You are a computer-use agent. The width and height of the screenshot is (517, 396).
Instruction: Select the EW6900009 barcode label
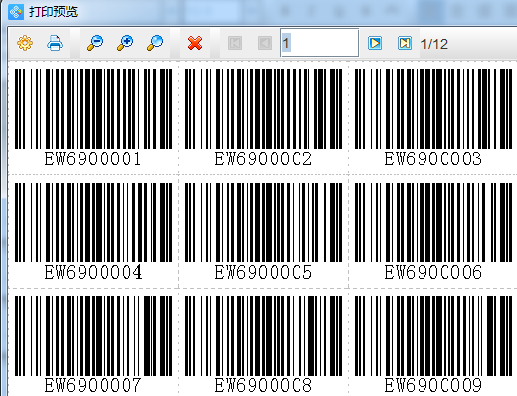click(x=433, y=345)
